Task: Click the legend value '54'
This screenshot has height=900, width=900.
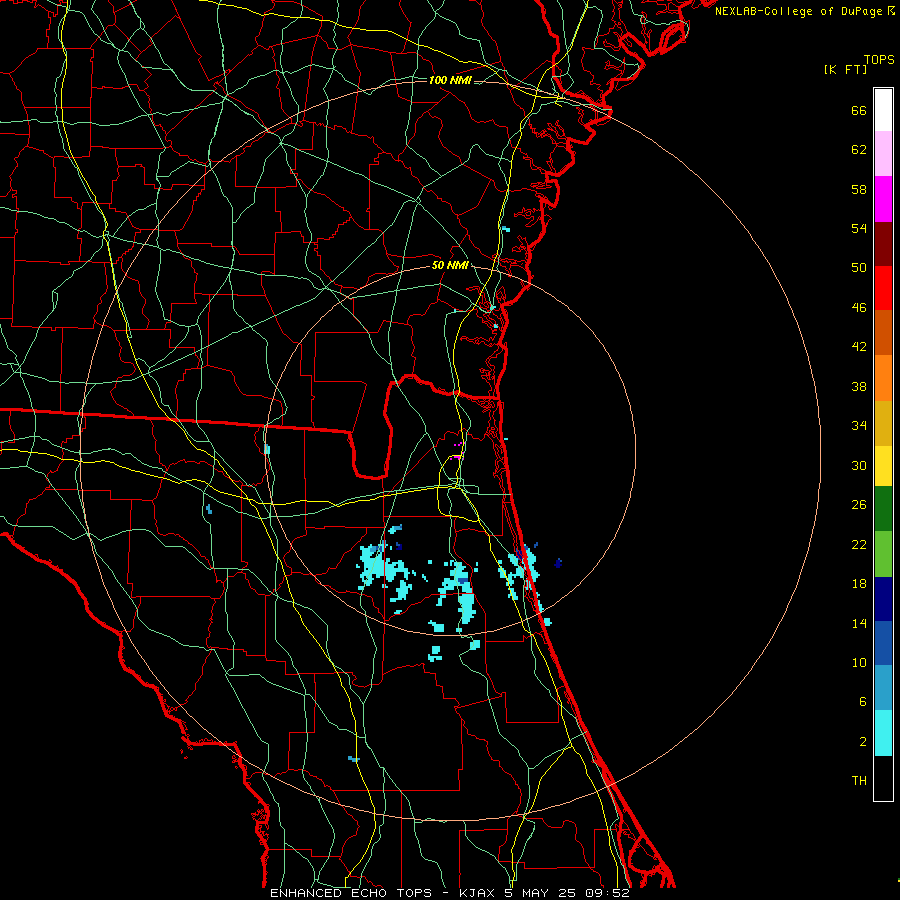Action: point(859,228)
